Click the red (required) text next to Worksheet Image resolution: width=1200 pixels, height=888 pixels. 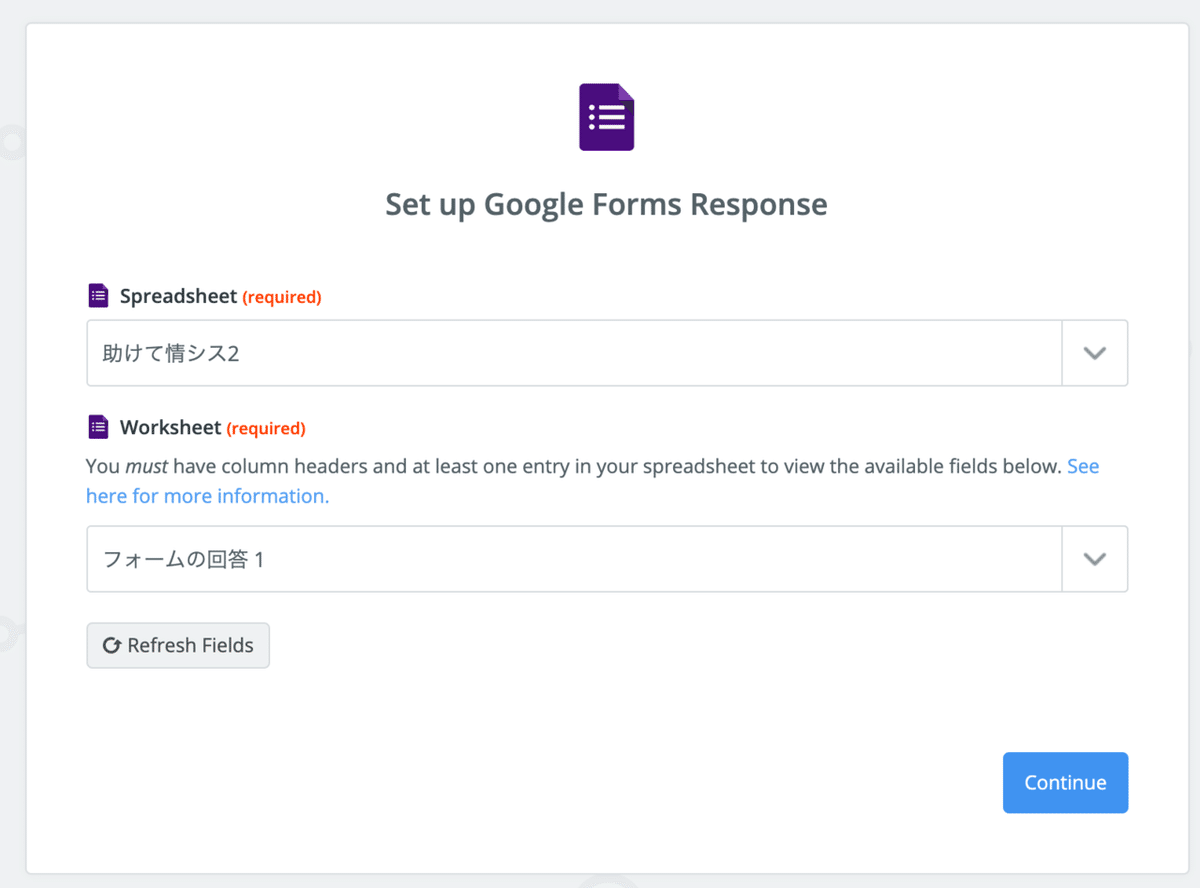[x=266, y=429]
